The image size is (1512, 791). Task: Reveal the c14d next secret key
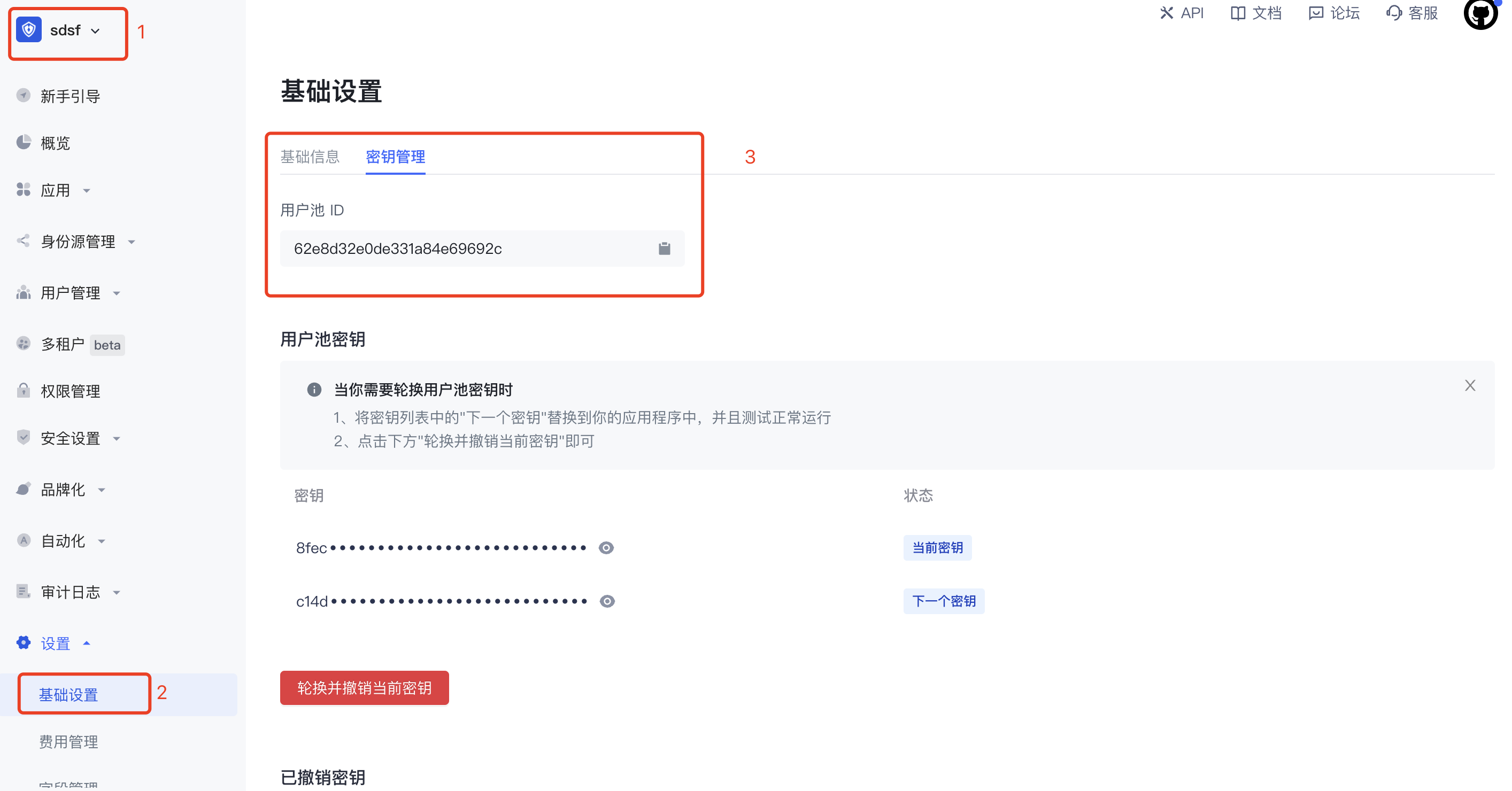point(606,600)
